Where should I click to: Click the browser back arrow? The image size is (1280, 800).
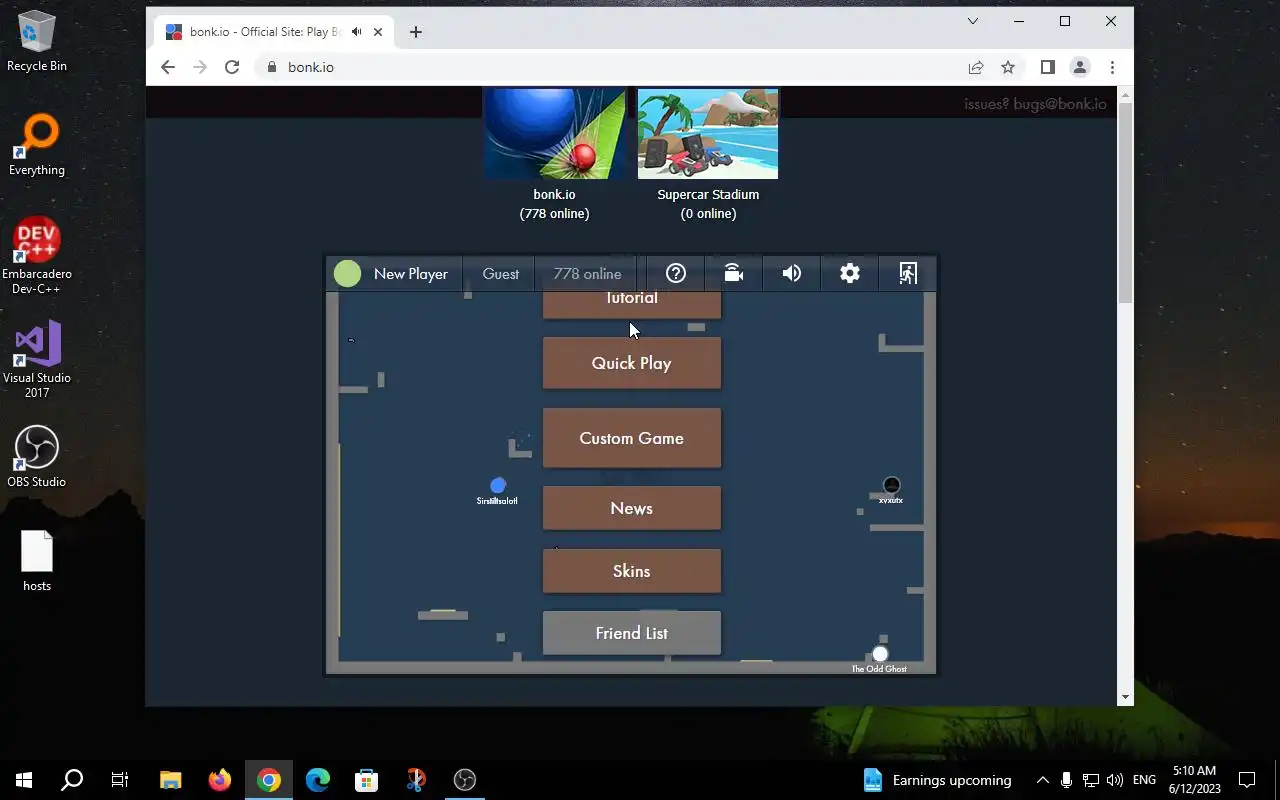[168, 67]
